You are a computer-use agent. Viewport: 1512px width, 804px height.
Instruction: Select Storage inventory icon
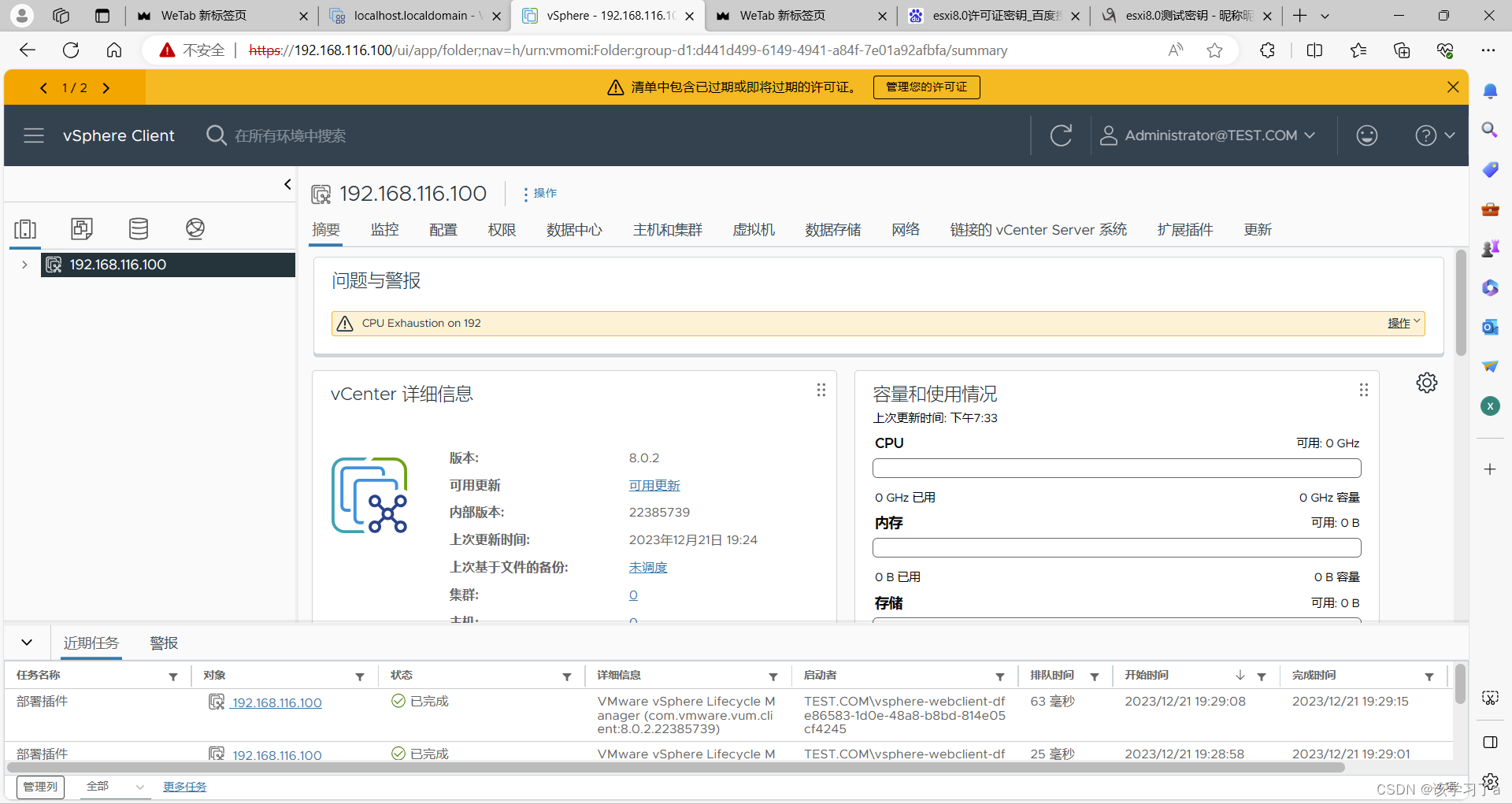point(139,229)
